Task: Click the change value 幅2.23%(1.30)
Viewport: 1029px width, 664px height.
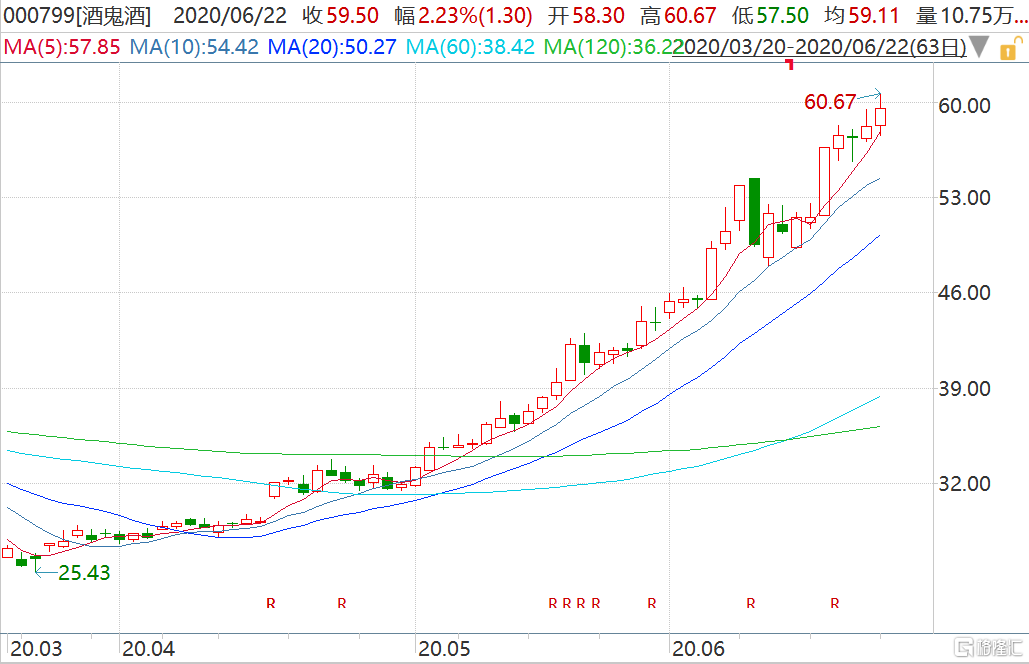Action: (463, 16)
